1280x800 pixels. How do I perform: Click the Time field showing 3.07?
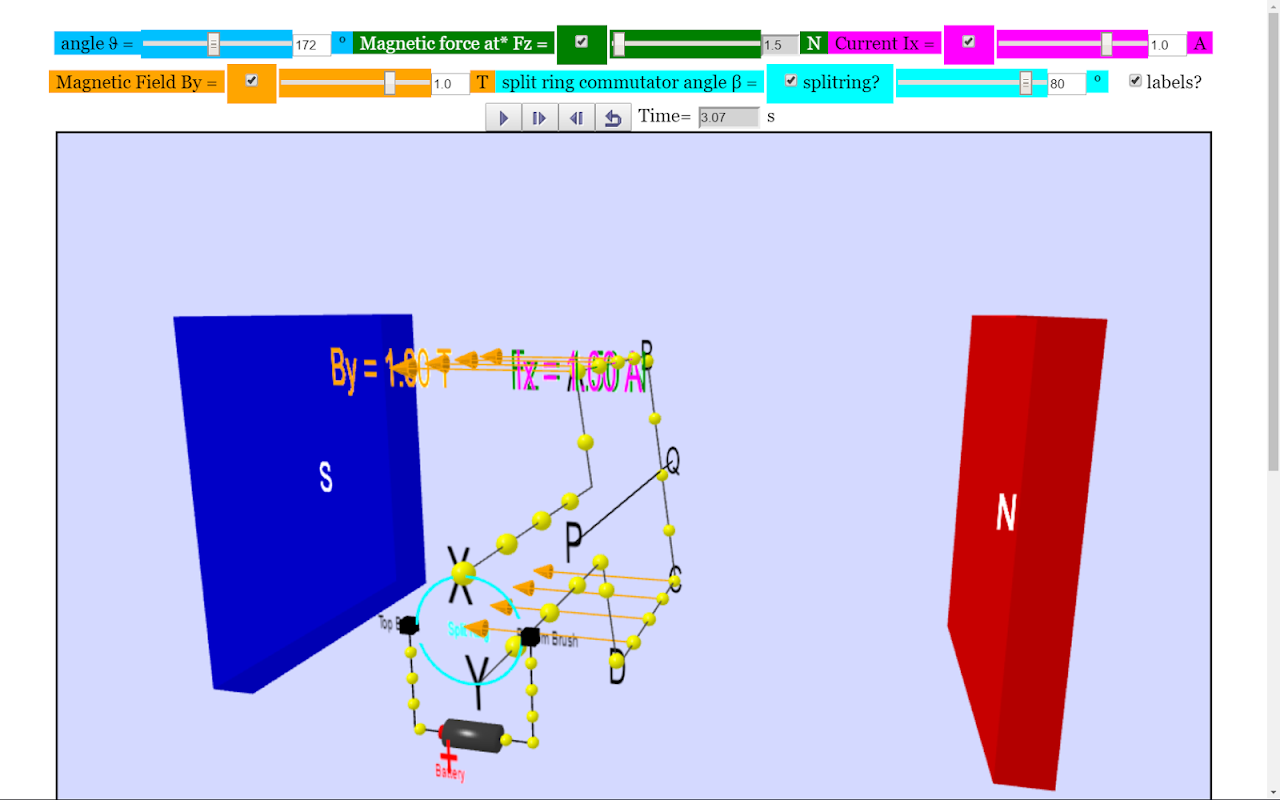[x=729, y=117]
